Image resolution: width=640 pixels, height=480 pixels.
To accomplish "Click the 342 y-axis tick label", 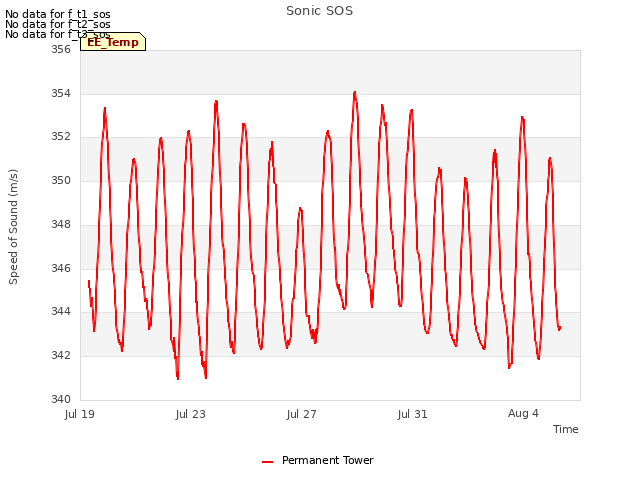I will [61, 355].
